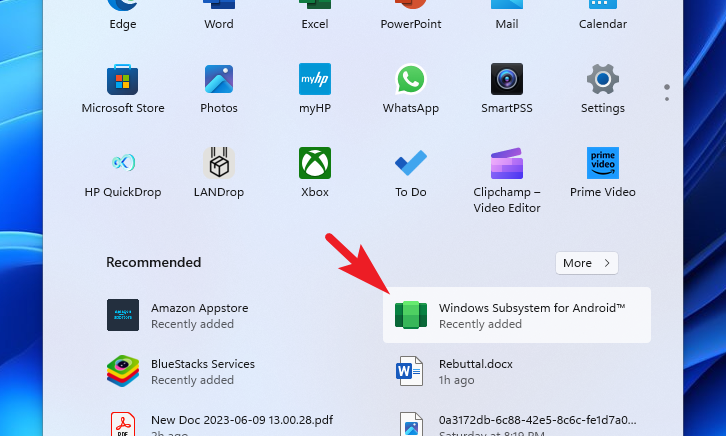
Task: Open the myHP app
Action: click(x=315, y=89)
